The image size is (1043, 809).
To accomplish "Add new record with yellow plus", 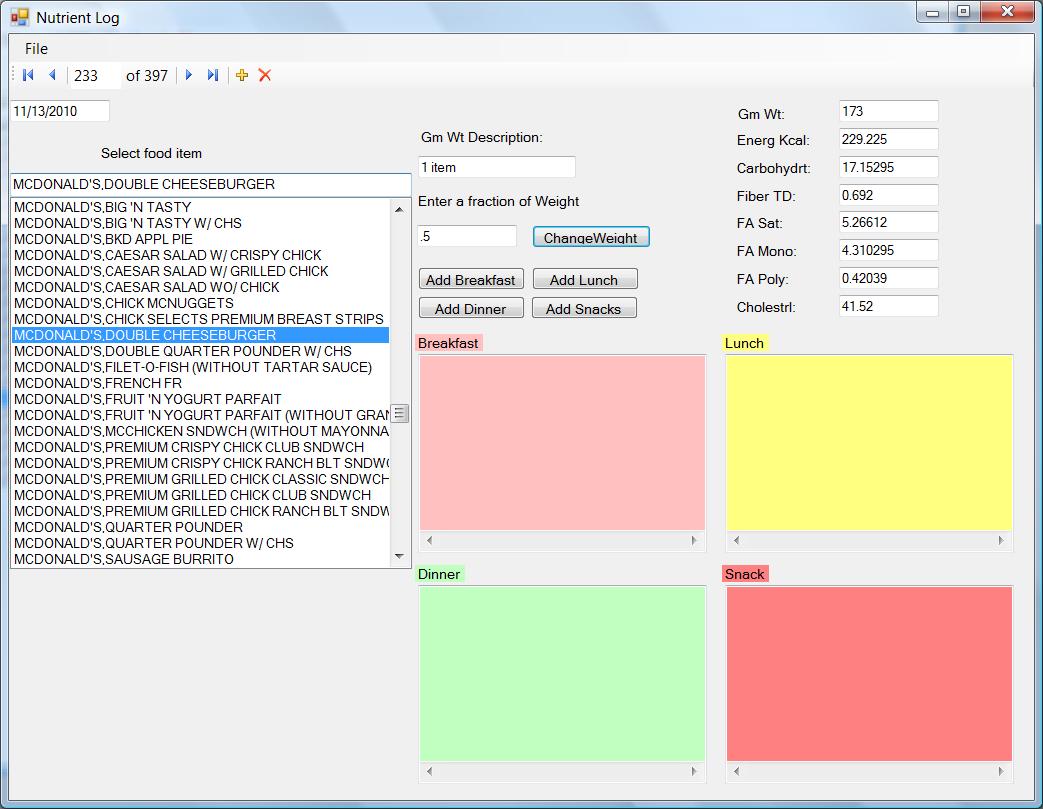I will click(242, 75).
